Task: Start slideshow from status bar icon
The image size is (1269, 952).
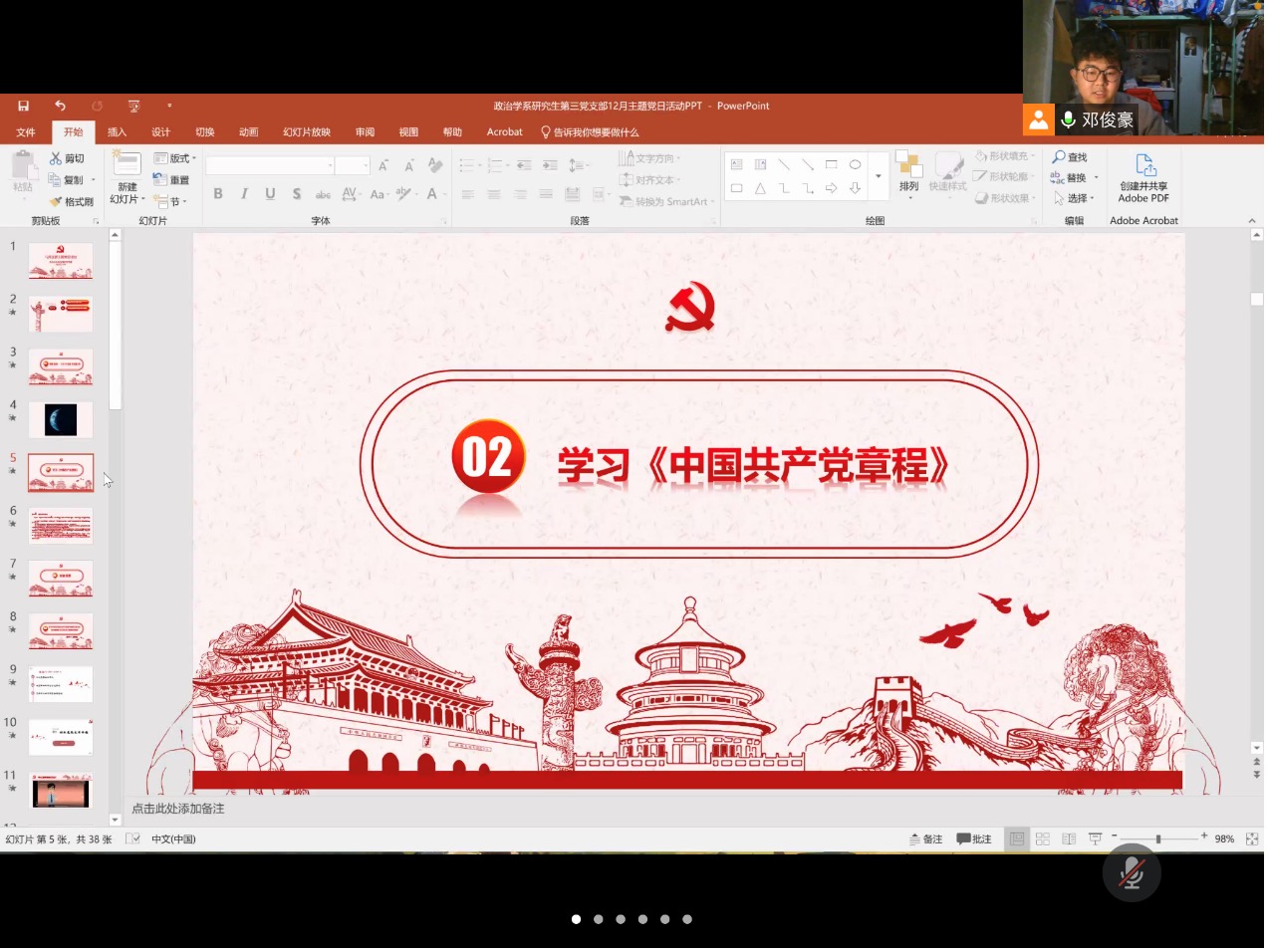Action: (1095, 839)
